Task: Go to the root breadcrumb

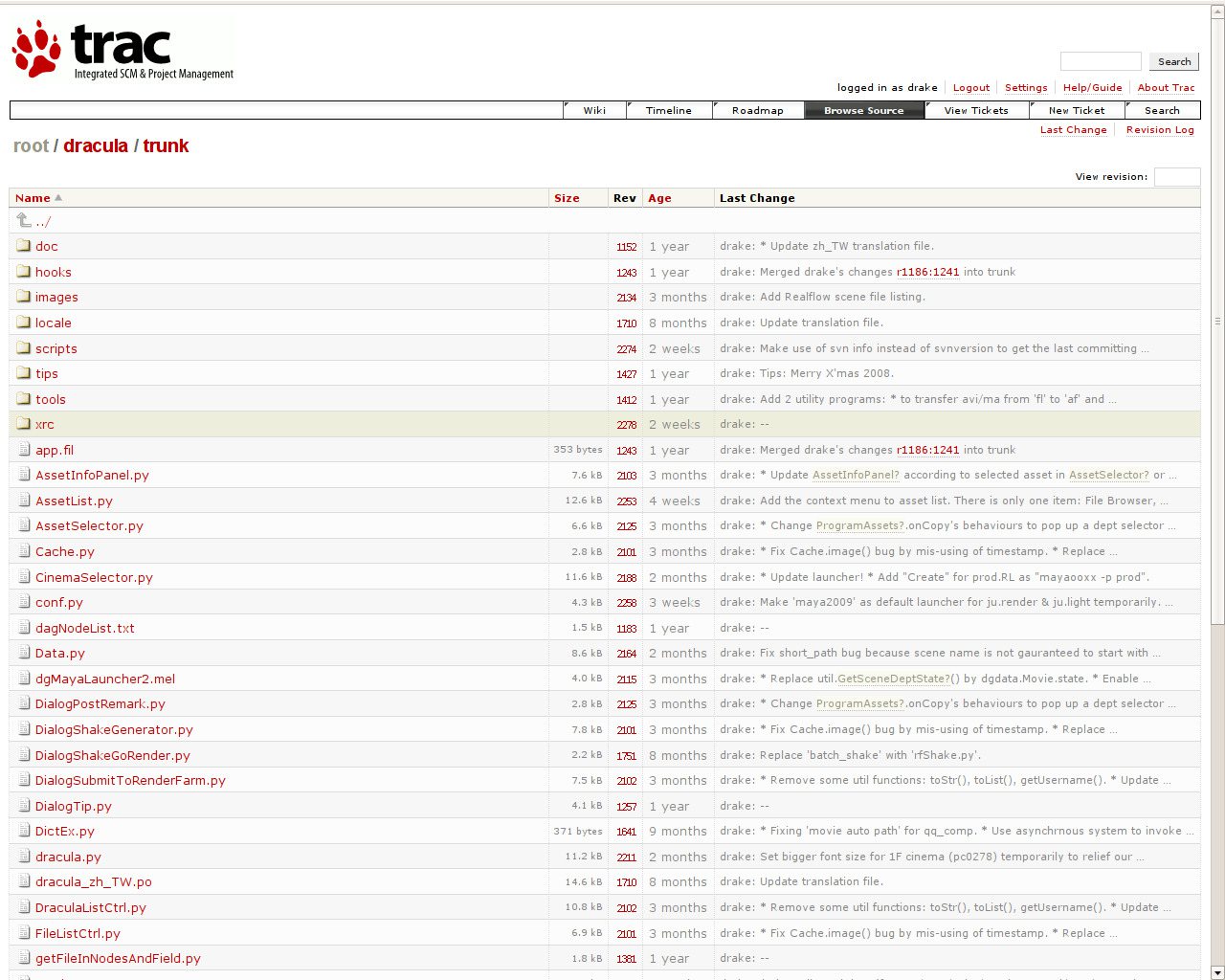Action: (31, 145)
